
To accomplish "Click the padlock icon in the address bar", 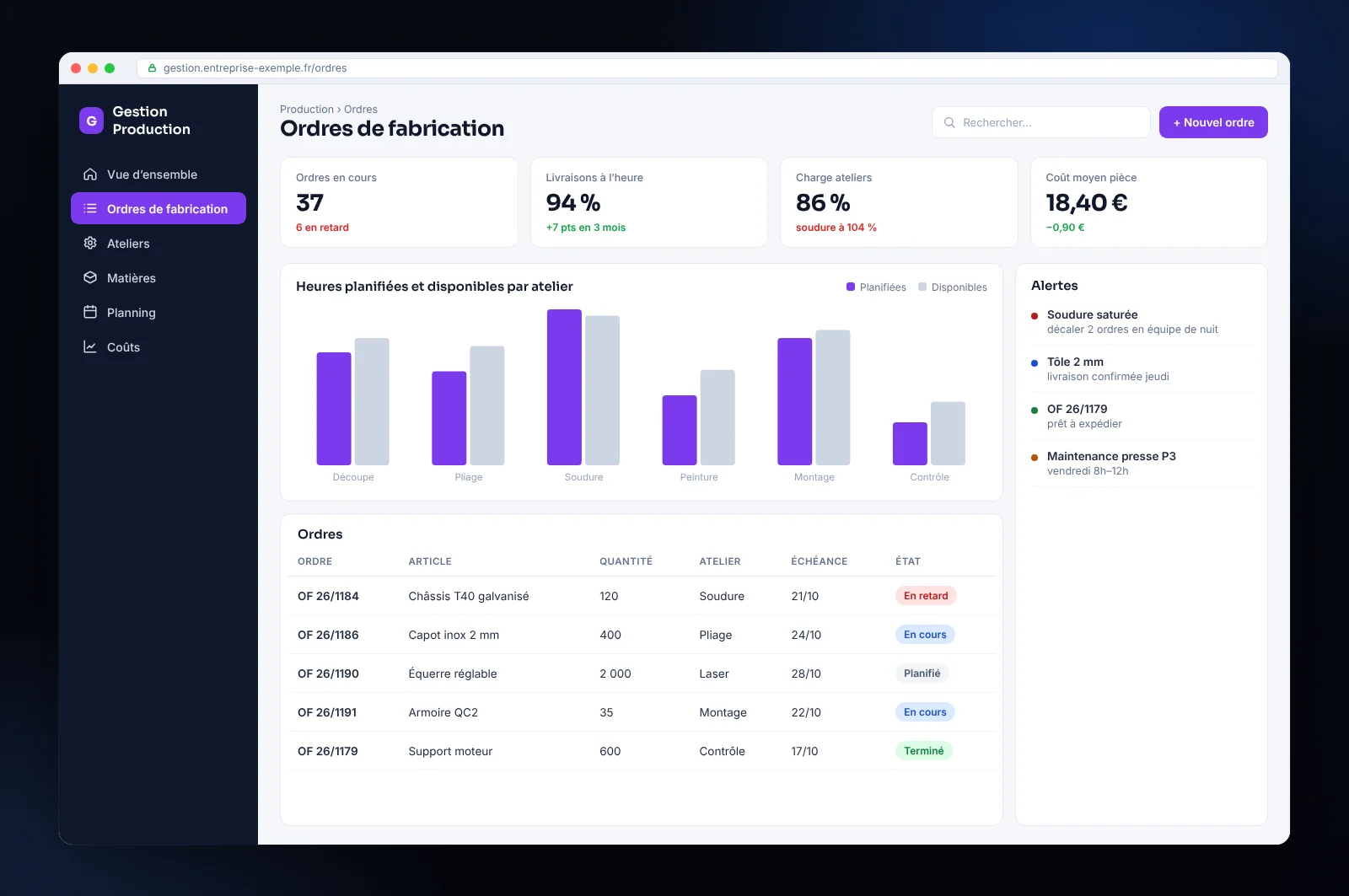I will (153, 68).
